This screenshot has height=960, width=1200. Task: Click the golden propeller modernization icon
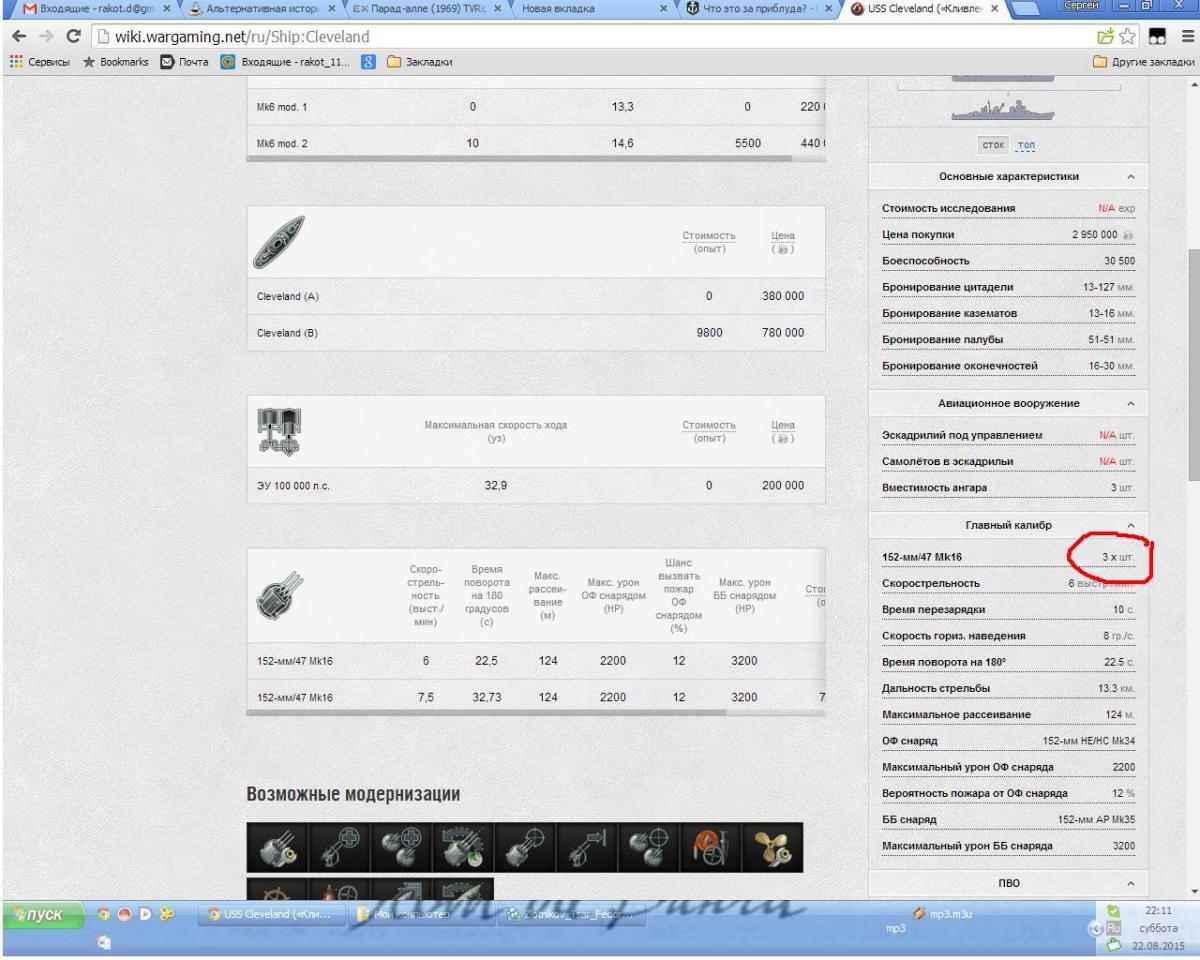[x=771, y=847]
